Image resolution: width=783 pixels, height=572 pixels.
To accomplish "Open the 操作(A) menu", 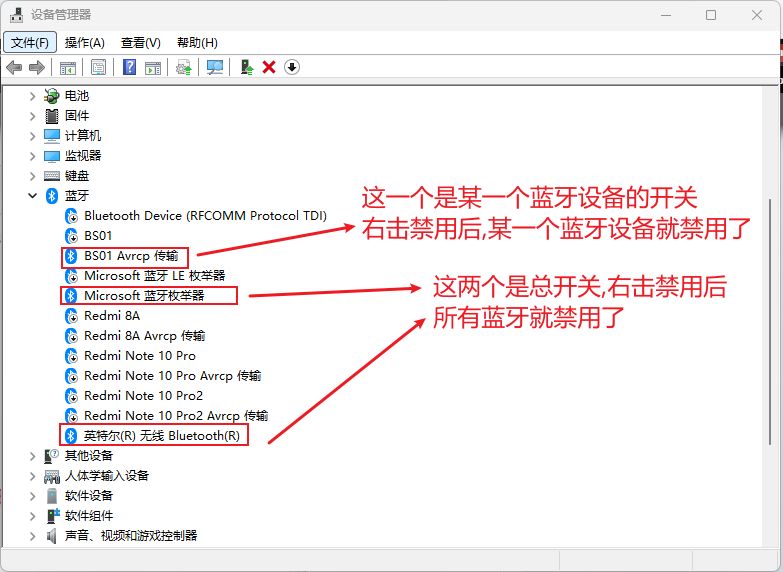I will click(x=85, y=42).
